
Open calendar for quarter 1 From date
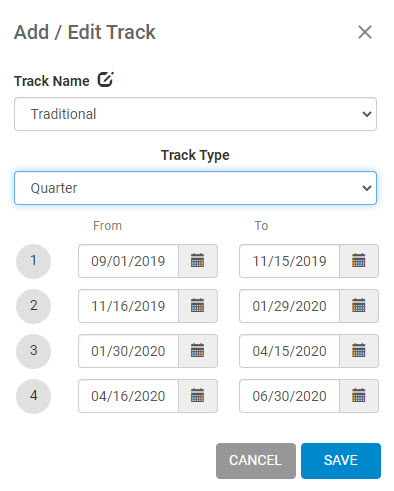[x=198, y=261]
